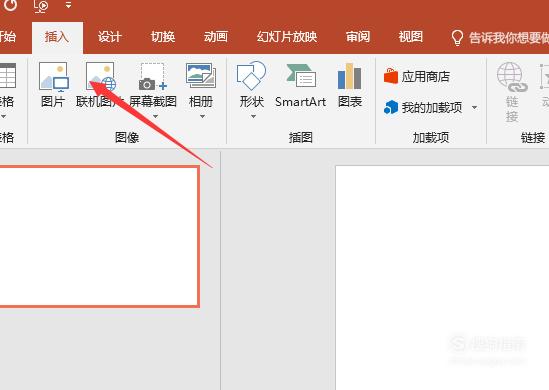Expand the 相册 dropdown arrow
Image resolution: width=549 pixels, height=390 pixels.
click(x=202, y=116)
